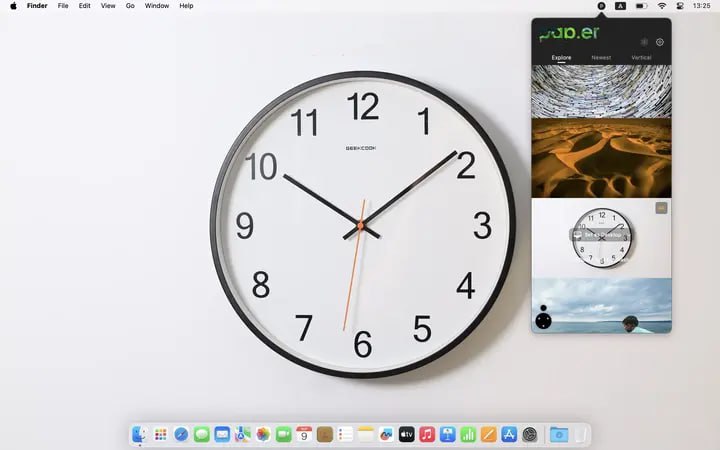Open Numbers from the Dock
The image size is (720, 450).
468,434
